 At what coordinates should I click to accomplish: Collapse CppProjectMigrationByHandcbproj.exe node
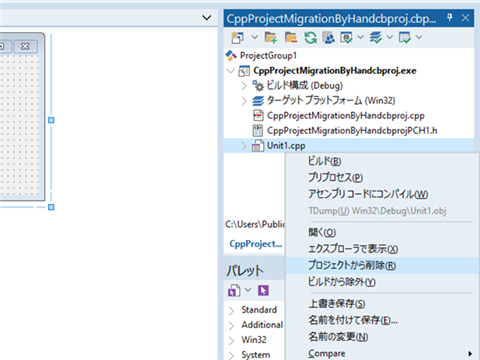[231, 71]
